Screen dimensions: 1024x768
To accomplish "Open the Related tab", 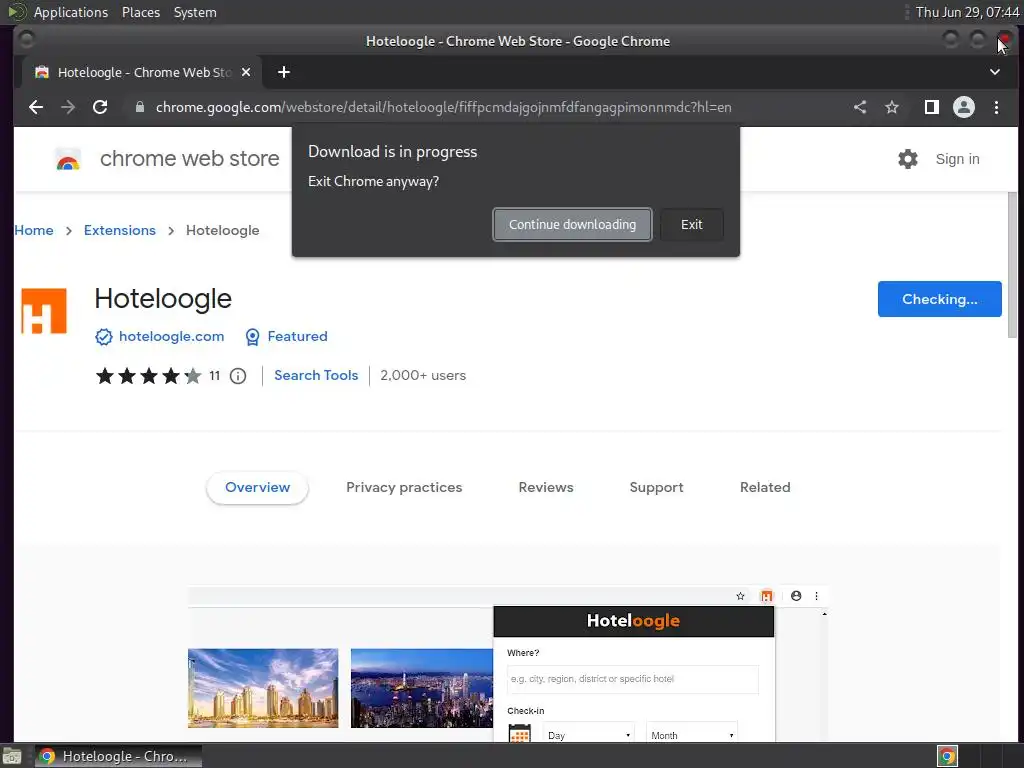I will [765, 487].
